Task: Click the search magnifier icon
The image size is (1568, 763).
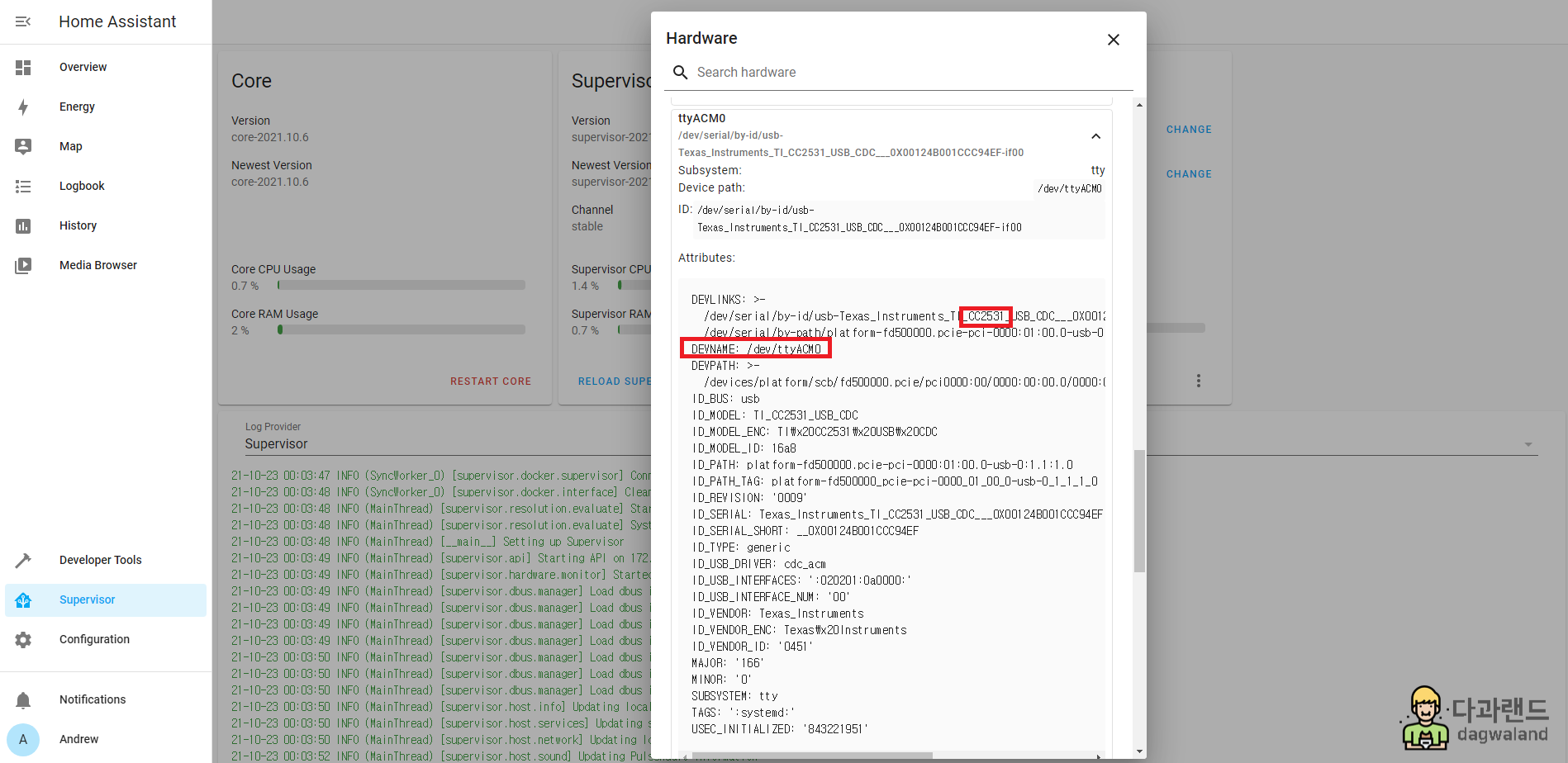Action: click(x=681, y=73)
